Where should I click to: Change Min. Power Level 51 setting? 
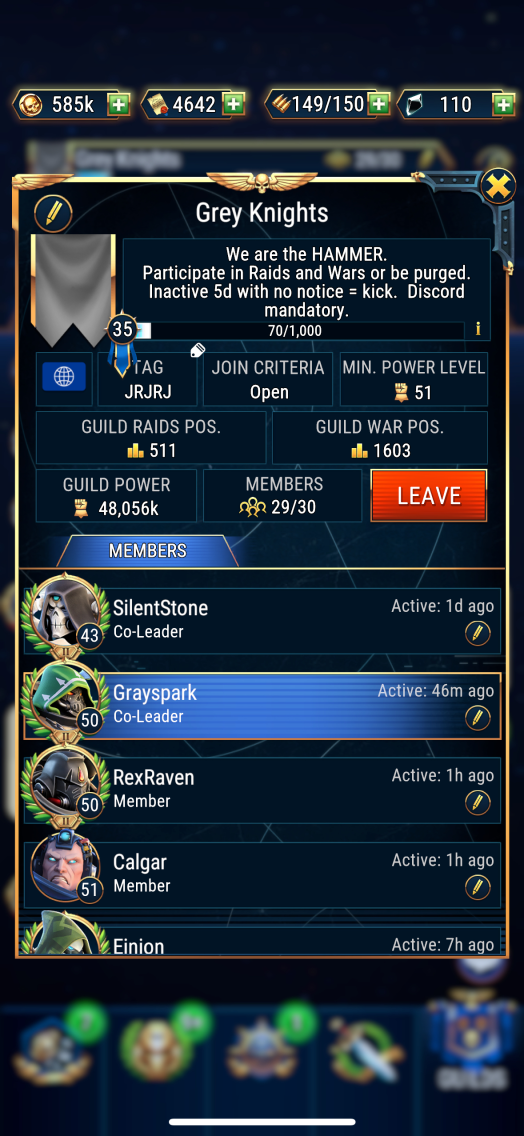point(414,379)
